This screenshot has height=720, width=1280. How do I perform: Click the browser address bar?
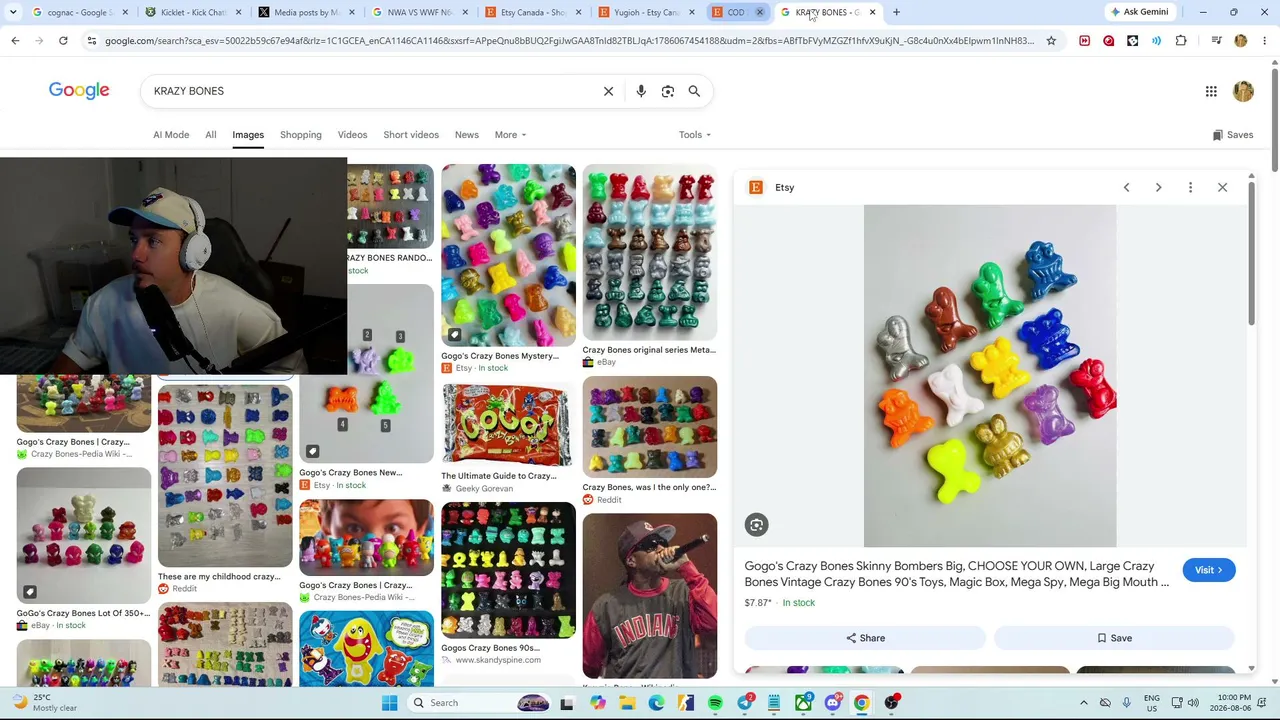pyautogui.click(x=569, y=41)
